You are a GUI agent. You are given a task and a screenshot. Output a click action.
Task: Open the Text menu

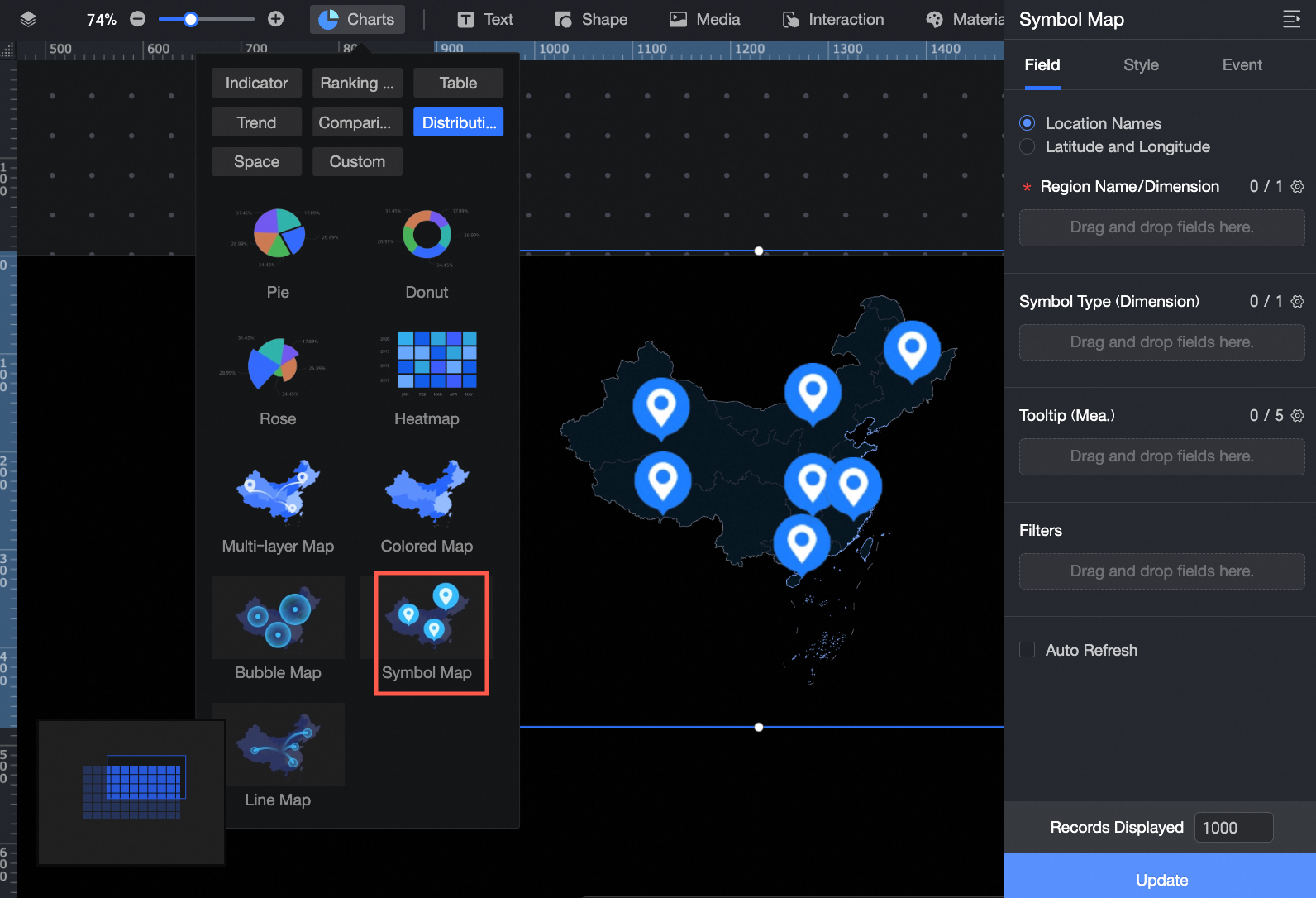coord(485,19)
